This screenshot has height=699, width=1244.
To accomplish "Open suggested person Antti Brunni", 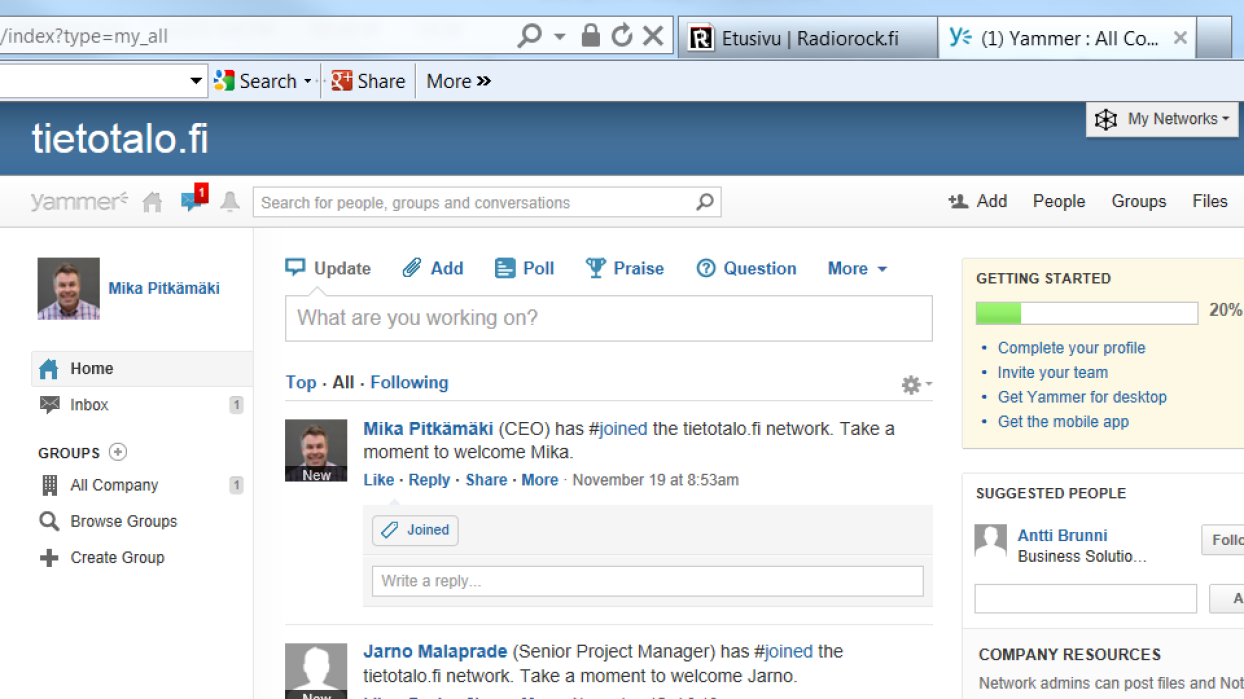I will coord(1062,535).
